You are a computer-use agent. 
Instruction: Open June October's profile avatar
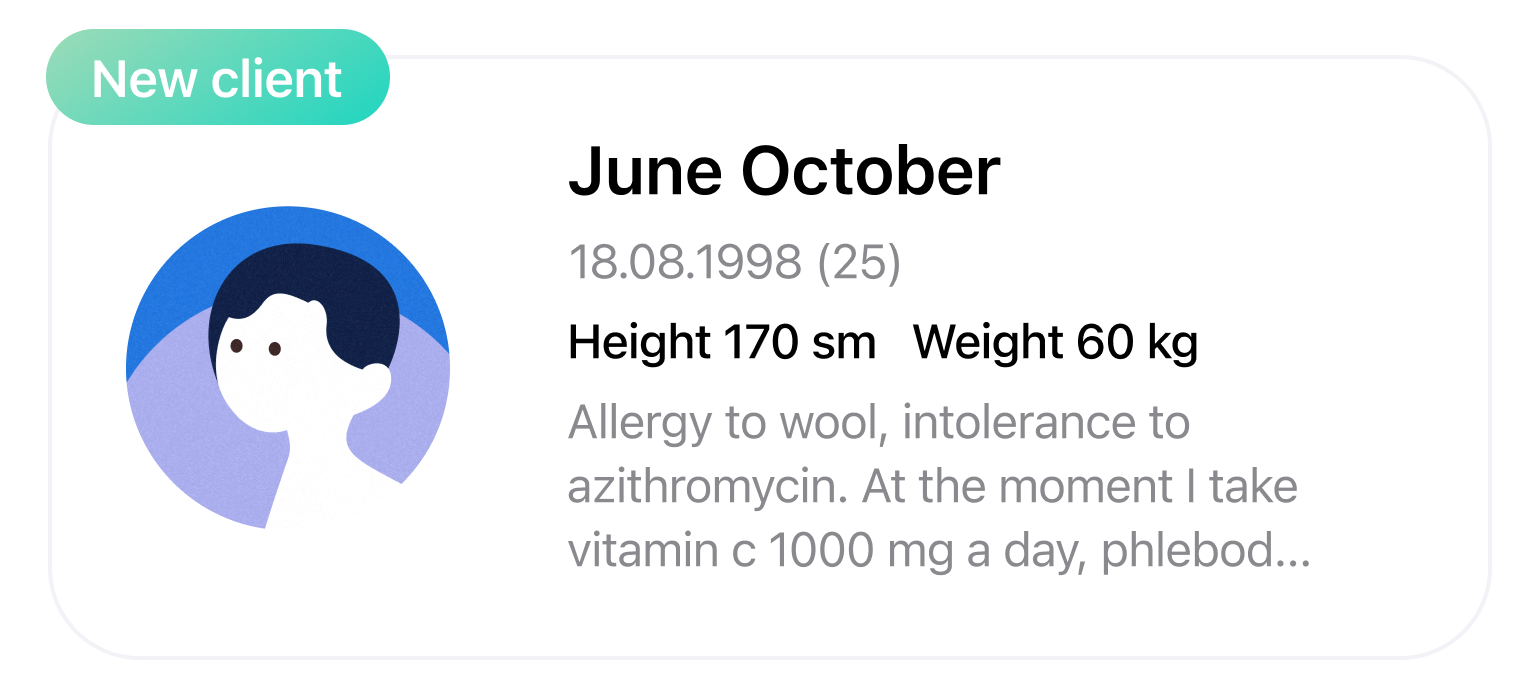pos(288,367)
